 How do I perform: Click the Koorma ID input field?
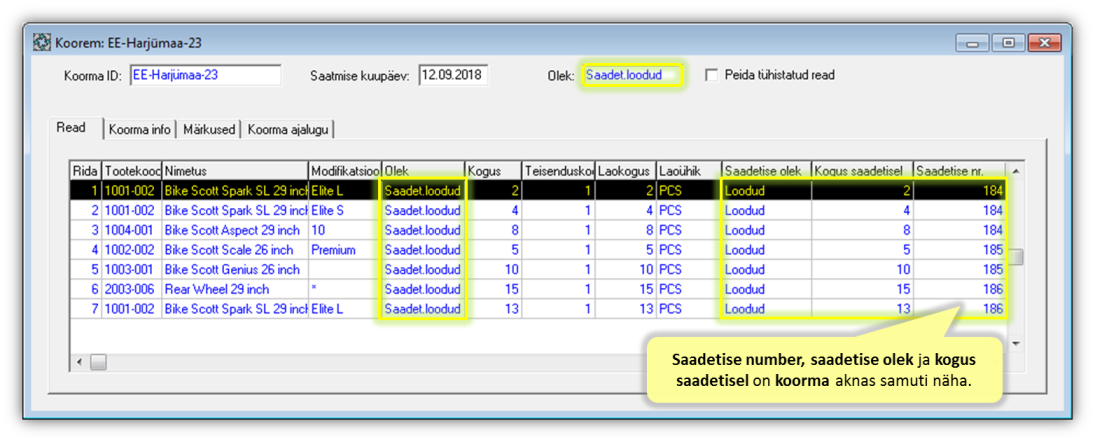[x=205, y=75]
